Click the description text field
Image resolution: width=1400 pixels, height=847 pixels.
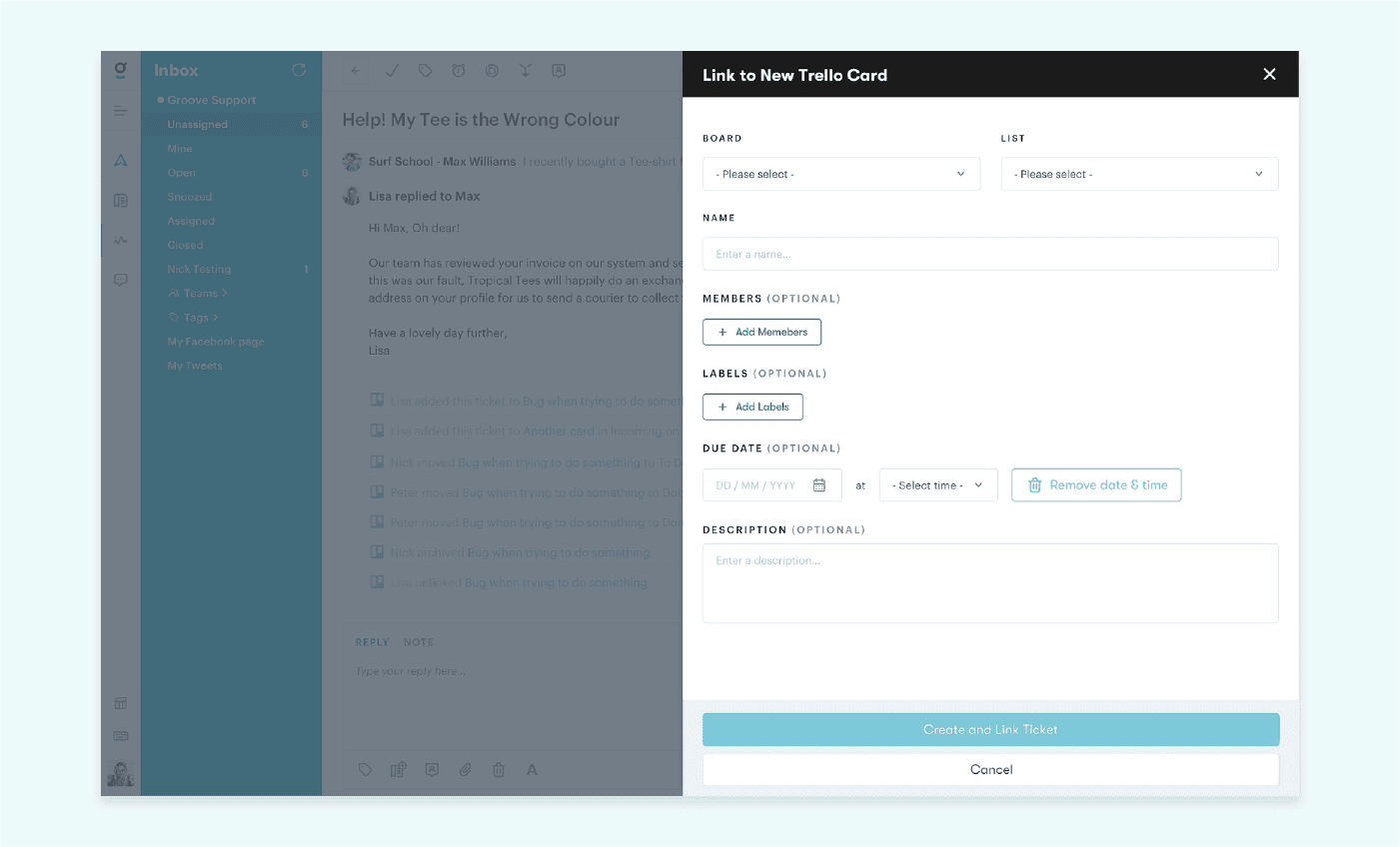[x=990, y=582]
